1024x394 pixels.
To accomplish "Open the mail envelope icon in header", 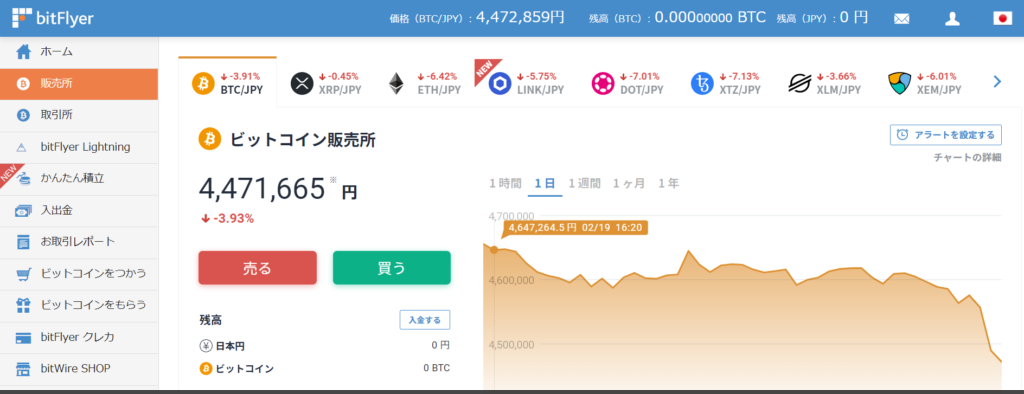I will tap(901, 19).
